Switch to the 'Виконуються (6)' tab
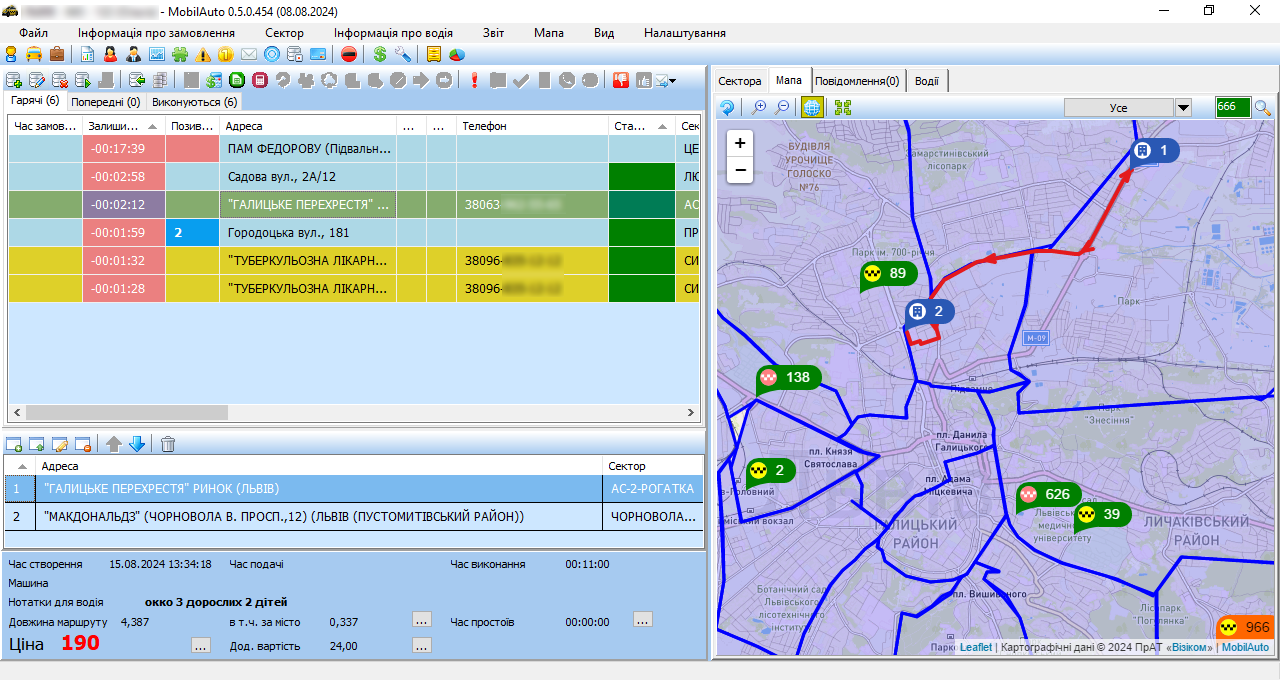This screenshot has height=680, width=1280. [x=194, y=102]
